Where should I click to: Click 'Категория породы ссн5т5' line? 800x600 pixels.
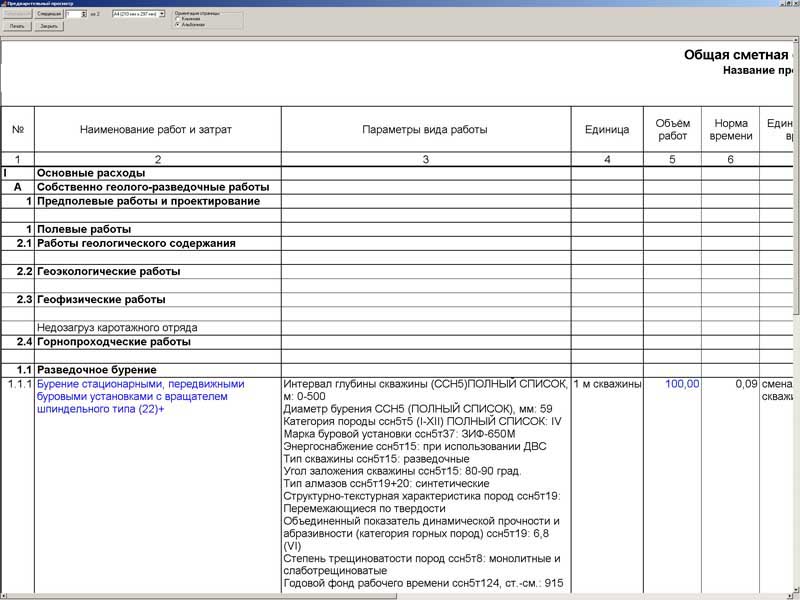pos(422,421)
